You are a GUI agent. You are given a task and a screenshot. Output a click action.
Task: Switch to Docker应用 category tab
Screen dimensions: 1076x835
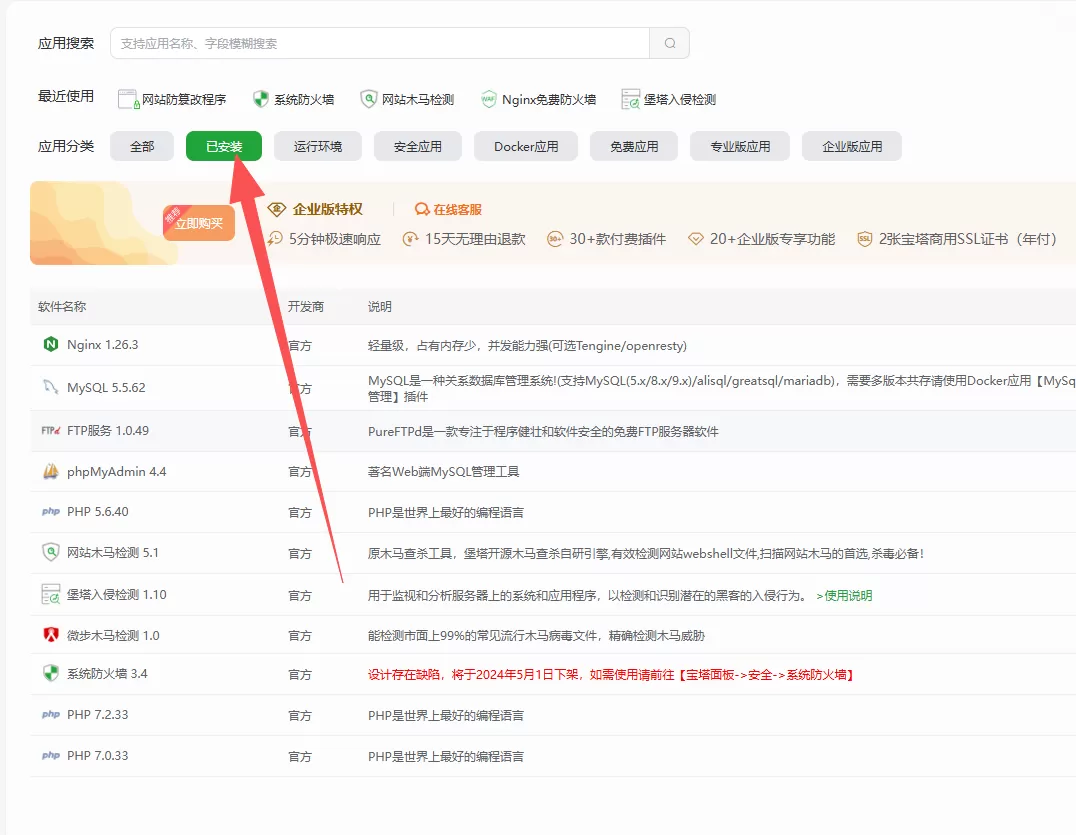coord(526,146)
